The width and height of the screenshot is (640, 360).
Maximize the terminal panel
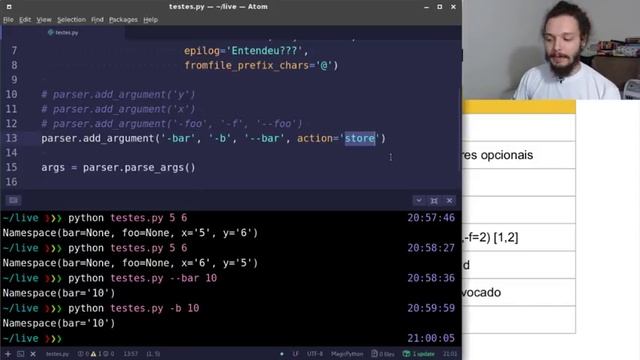(x=434, y=200)
